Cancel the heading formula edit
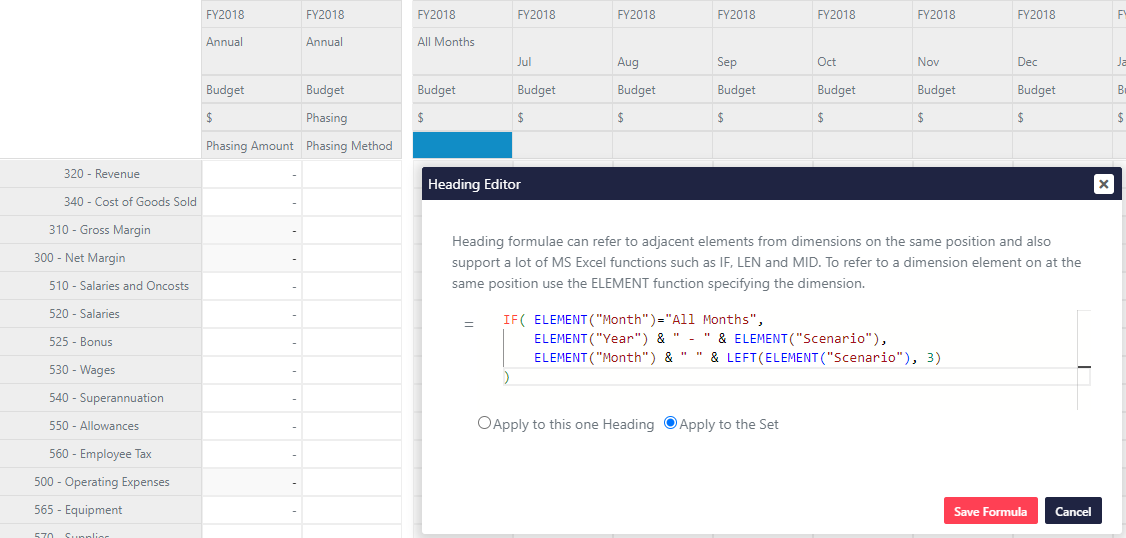 (x=1073, y=511)
